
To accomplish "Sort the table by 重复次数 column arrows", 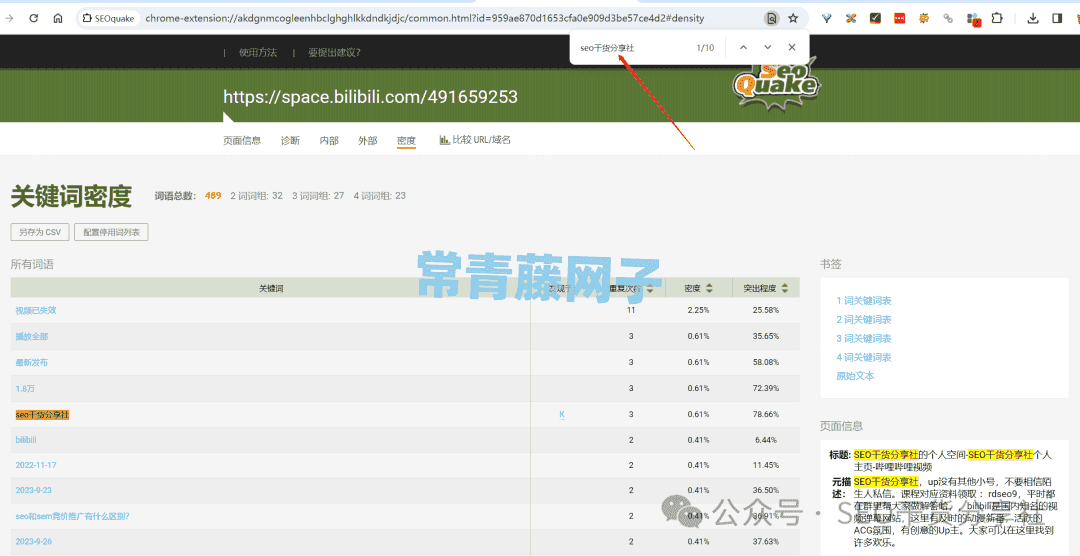I will point(650,288).
